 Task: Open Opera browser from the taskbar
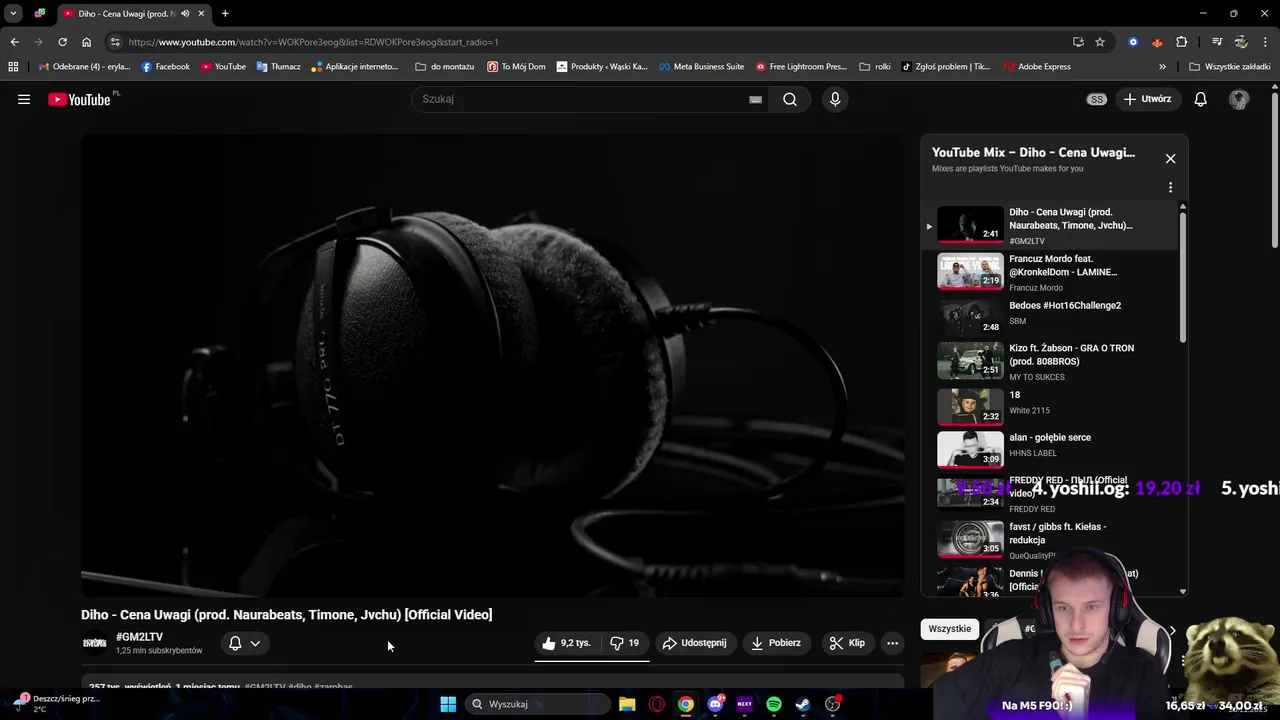tap(657, 704)
